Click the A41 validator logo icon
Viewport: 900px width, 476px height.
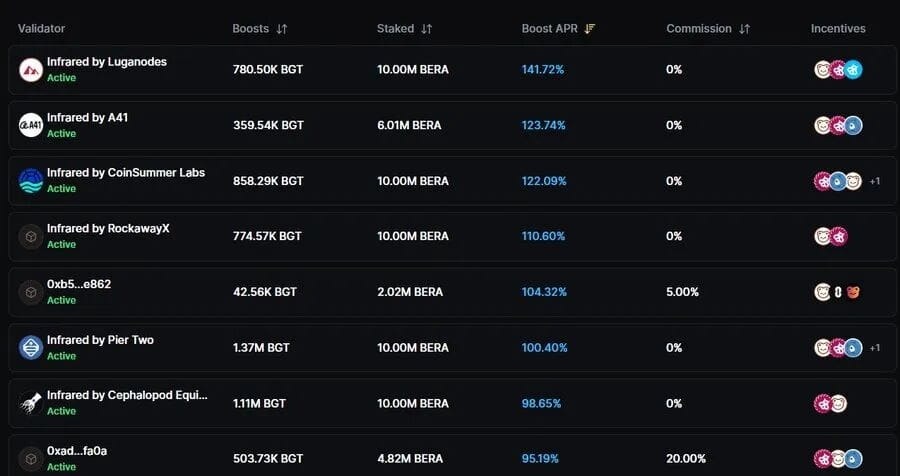point(31,125)
